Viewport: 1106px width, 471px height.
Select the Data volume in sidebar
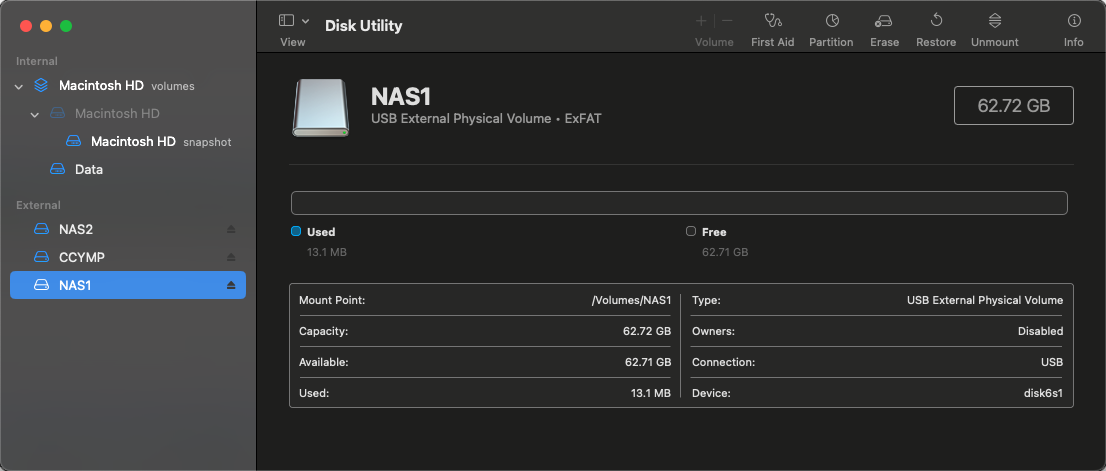tap(88, 170)
